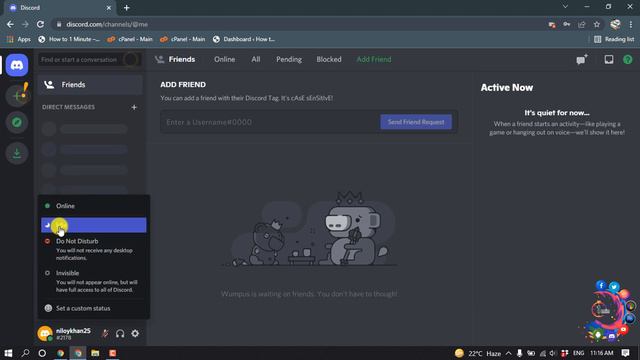Expand the tab search chevron
640x360 pixels.
click(x=565, y=7)
